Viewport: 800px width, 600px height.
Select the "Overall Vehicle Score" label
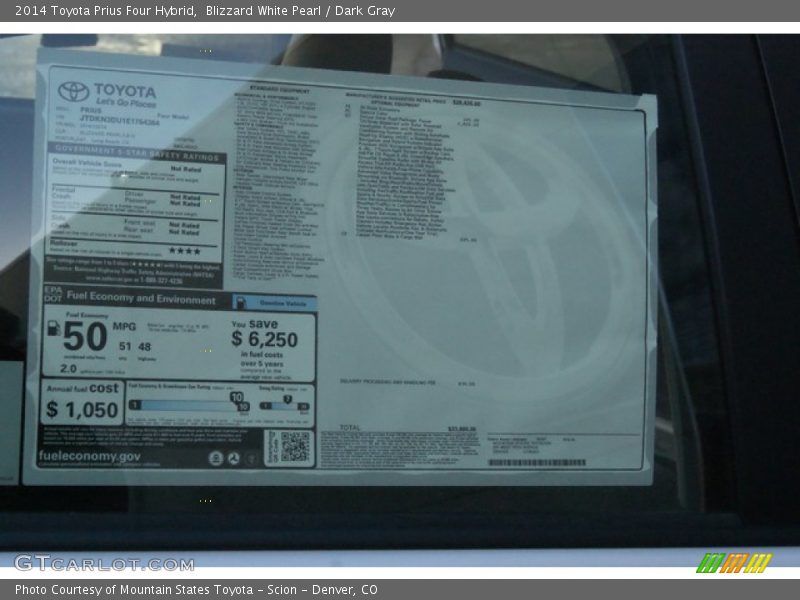click(87, 163)
